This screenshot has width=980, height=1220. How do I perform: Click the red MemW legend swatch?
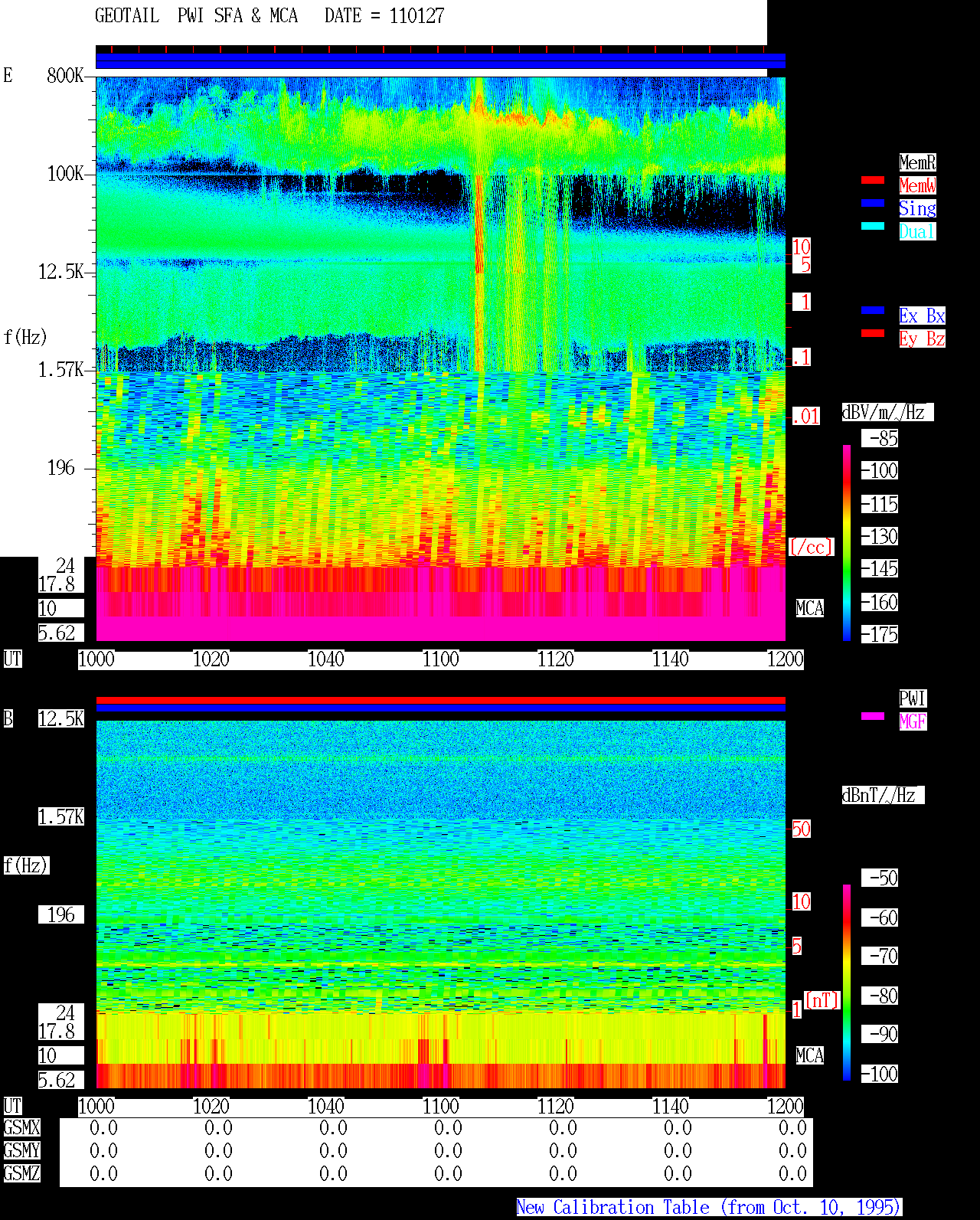(873, 181)
